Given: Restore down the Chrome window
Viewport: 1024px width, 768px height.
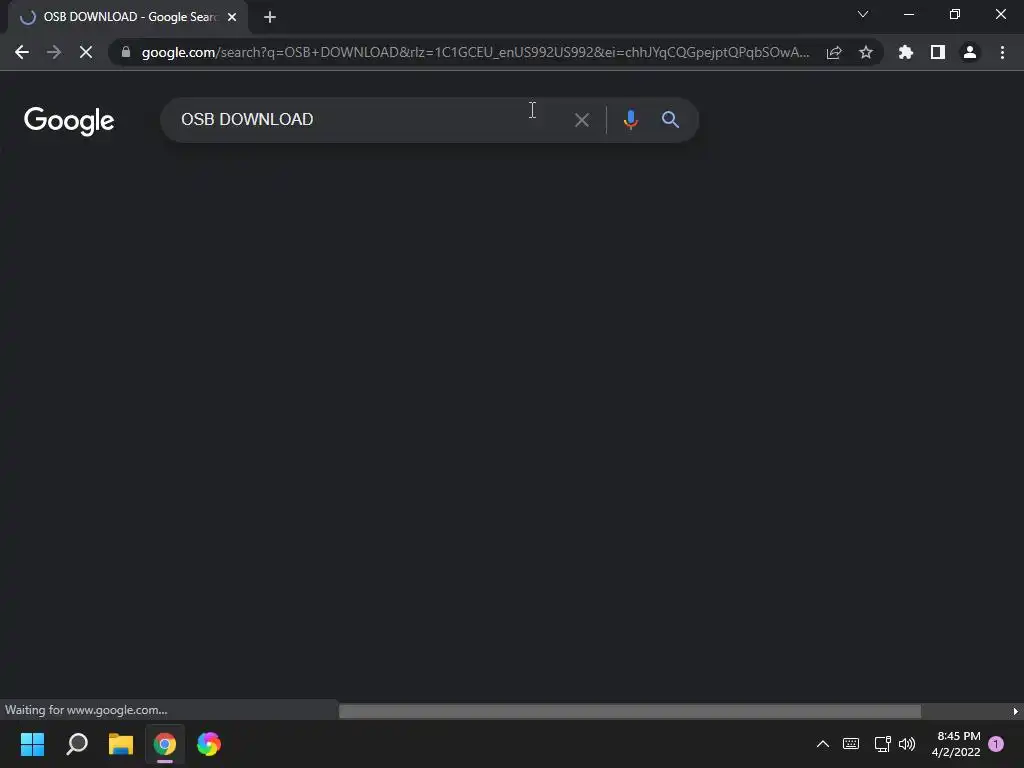Looking at the screenshot, I should click(955, 14).
